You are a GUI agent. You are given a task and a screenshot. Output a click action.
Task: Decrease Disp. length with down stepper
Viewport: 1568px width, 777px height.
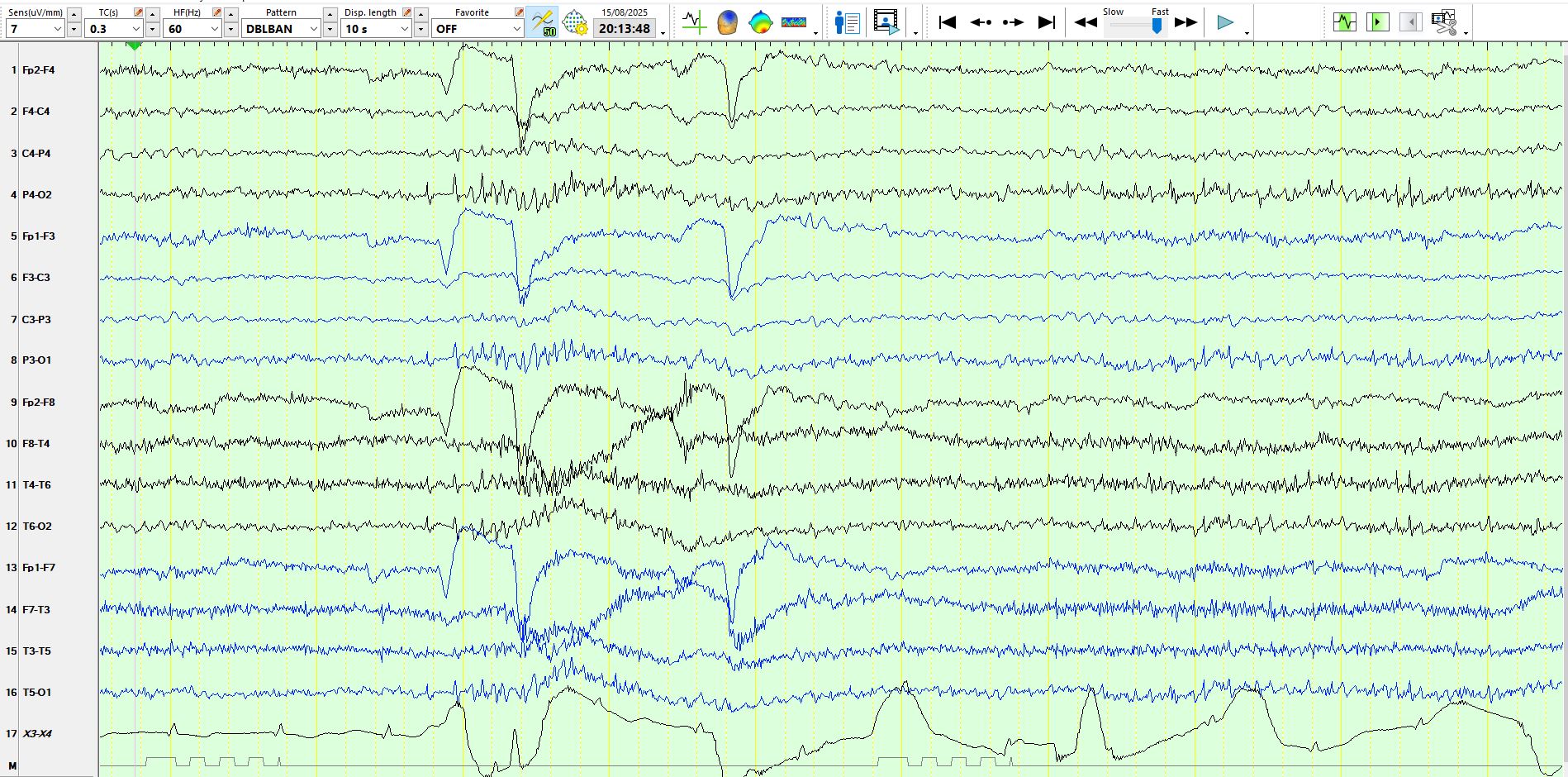tap(421, 30)
